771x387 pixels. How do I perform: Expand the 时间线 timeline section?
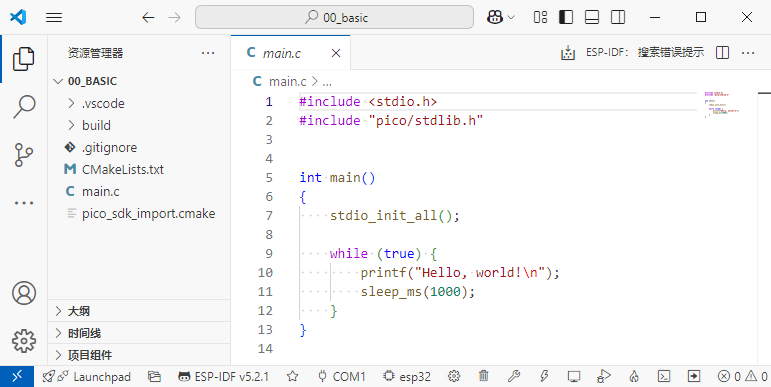click(x=139, y=333)
